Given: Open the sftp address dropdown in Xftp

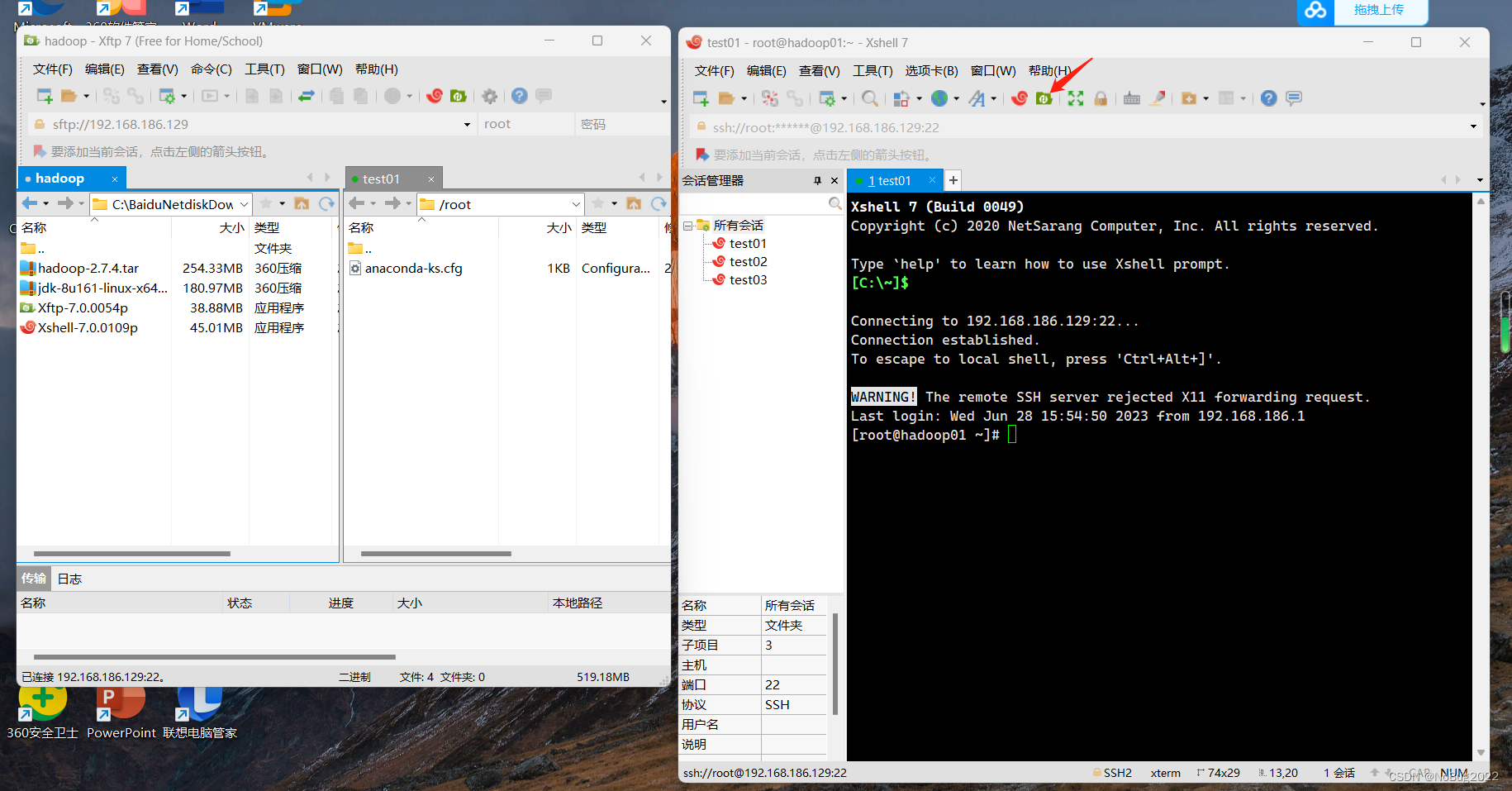Looking at the screenshot, I should click(467, 125).
